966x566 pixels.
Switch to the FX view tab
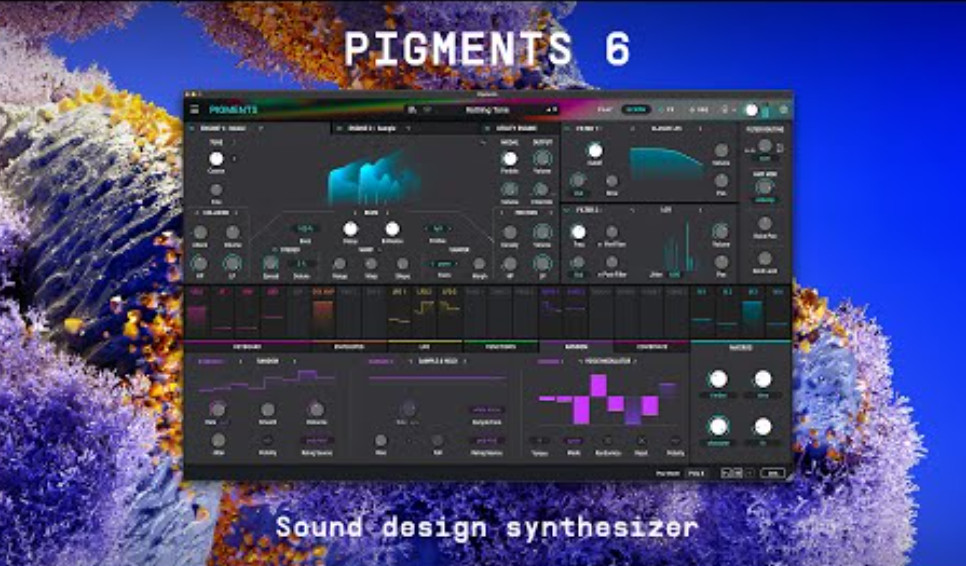pyautogui.click(x=667, y=110)
